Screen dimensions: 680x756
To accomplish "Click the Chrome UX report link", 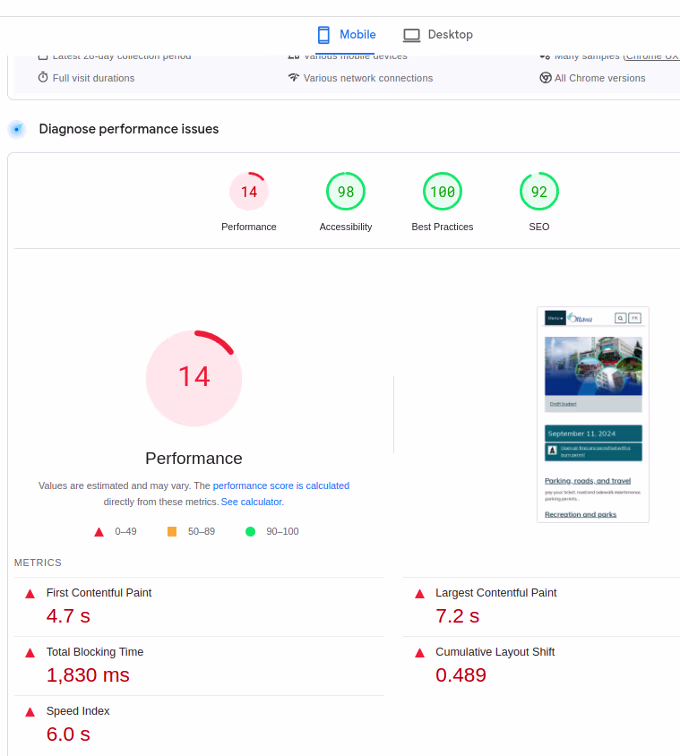I will coord(652,57).
